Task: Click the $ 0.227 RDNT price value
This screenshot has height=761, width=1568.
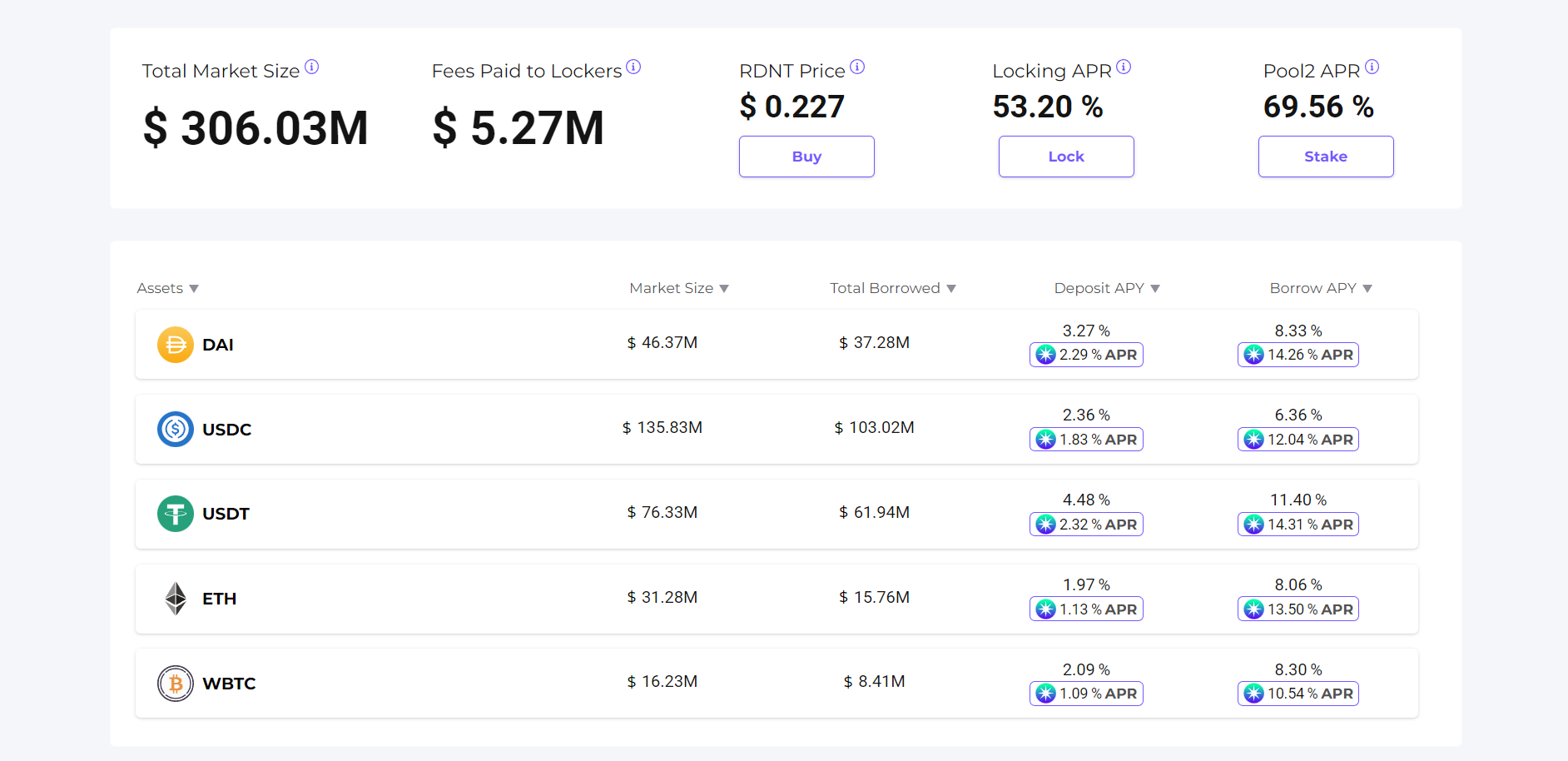Action: [791, 107]
